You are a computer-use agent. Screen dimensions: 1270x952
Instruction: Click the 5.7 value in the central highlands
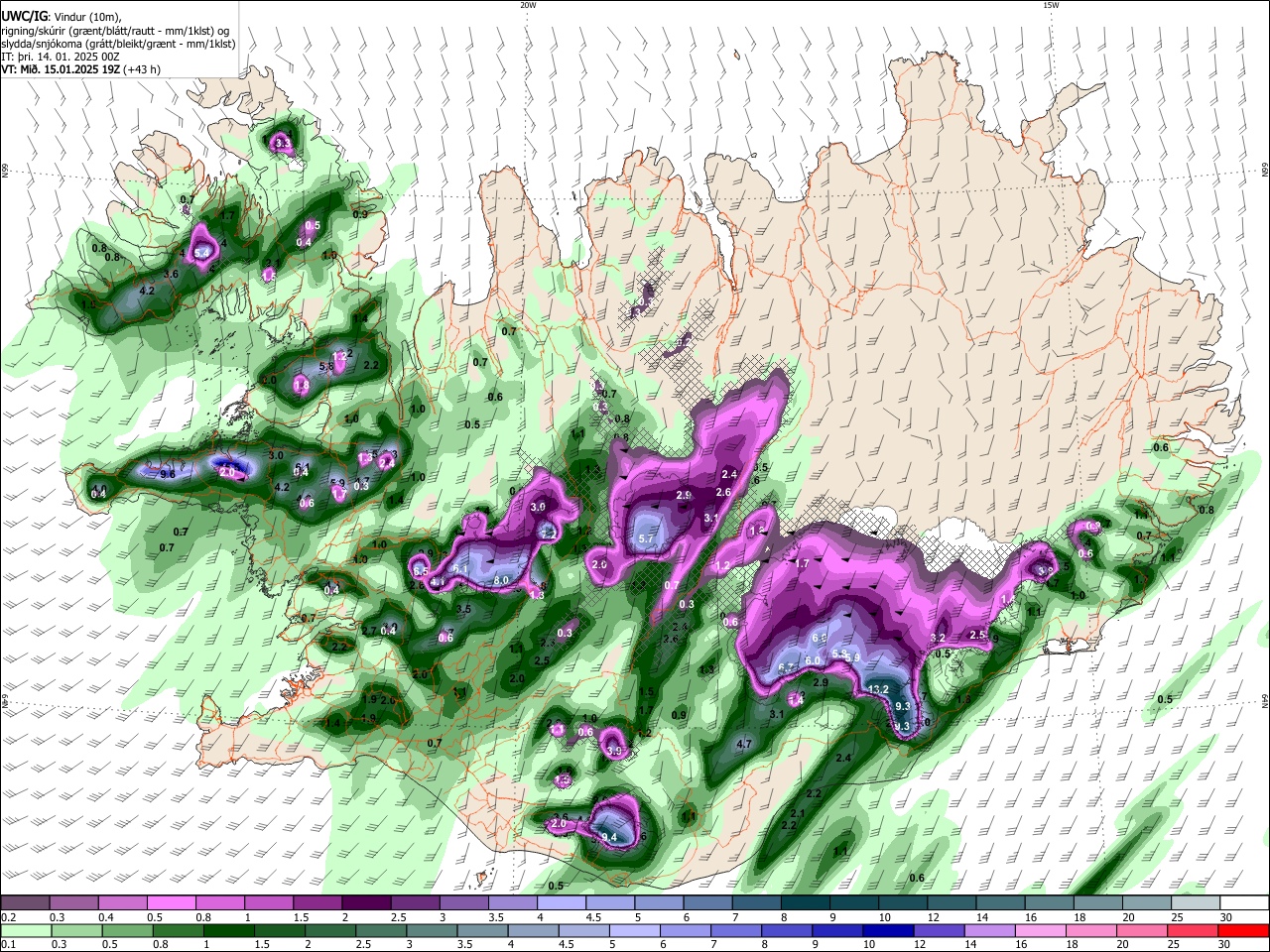pyautogui.click(x=647, y=538)
